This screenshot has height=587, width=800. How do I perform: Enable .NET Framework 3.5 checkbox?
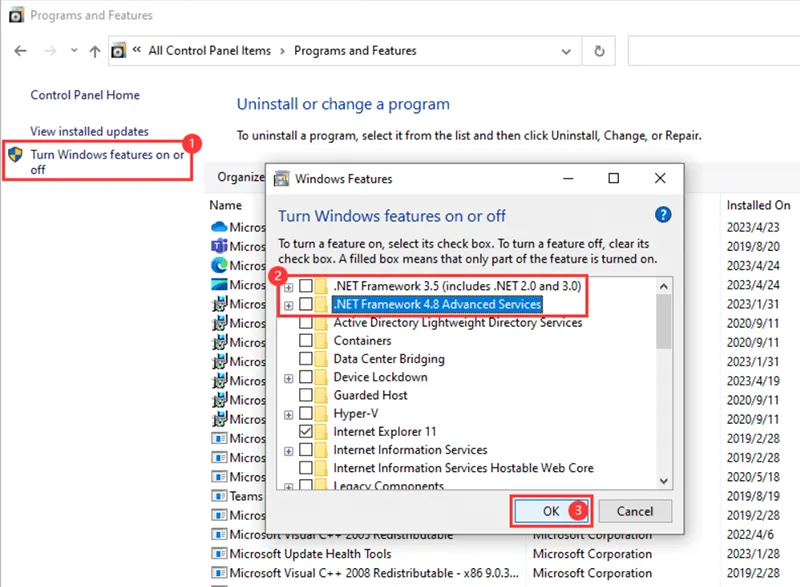[308, 286]
